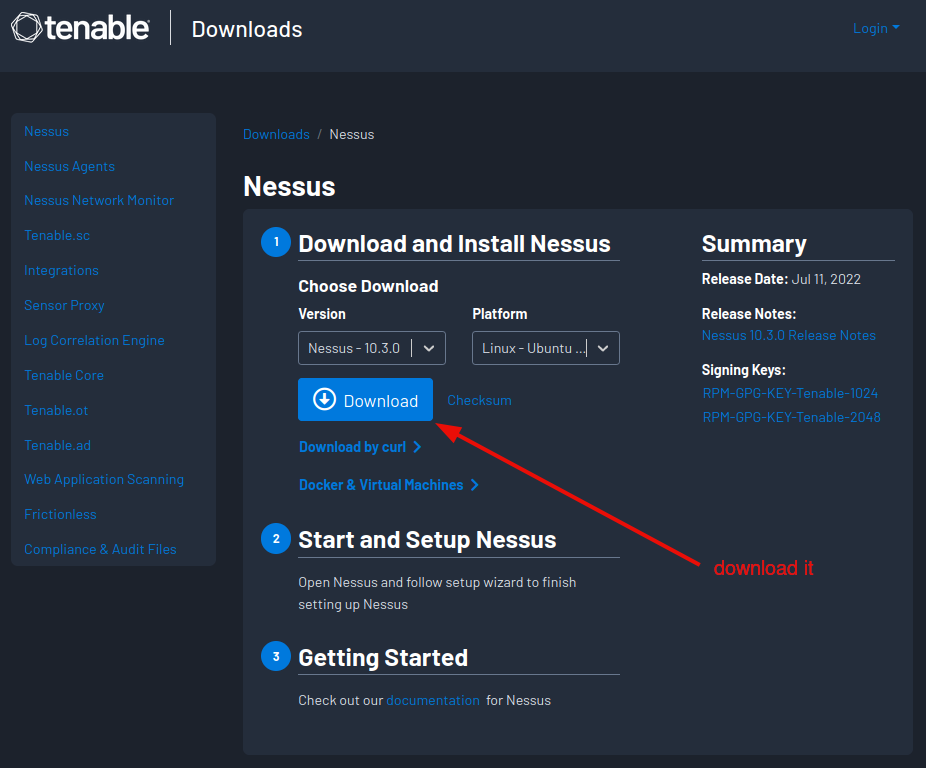Open the documentation link for Nessus
The height and width of the screenshot is (768, 926).
(433, 700)
